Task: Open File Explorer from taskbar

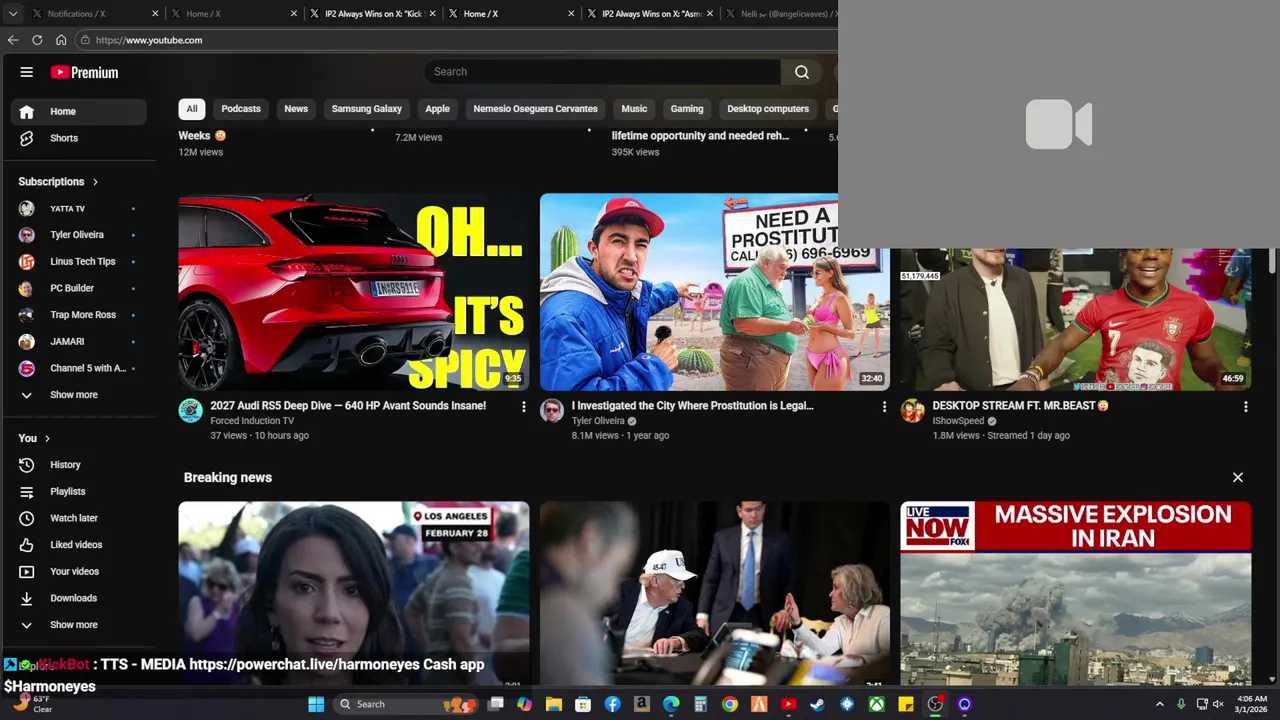Action: click(553, 704)
